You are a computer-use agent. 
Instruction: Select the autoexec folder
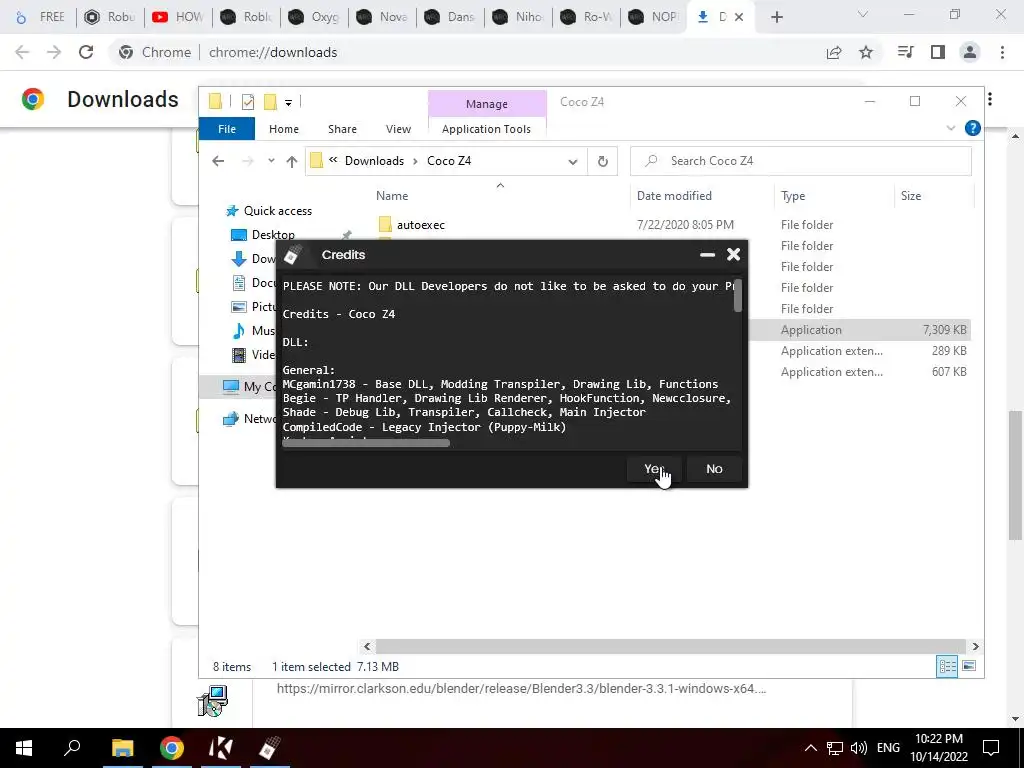coord(421,225)
